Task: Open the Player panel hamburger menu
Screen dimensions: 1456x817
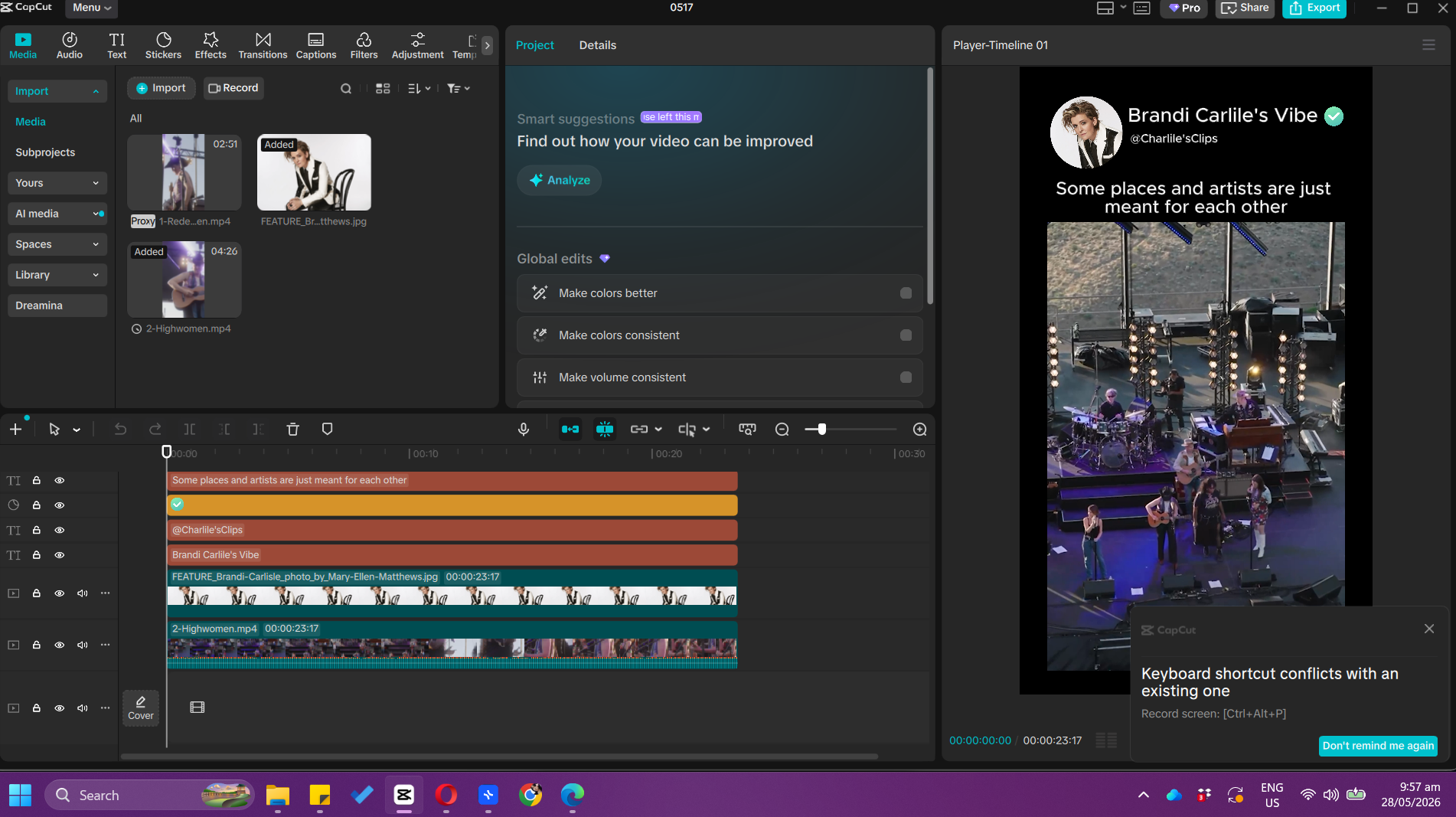Action: pos(1428,45)
